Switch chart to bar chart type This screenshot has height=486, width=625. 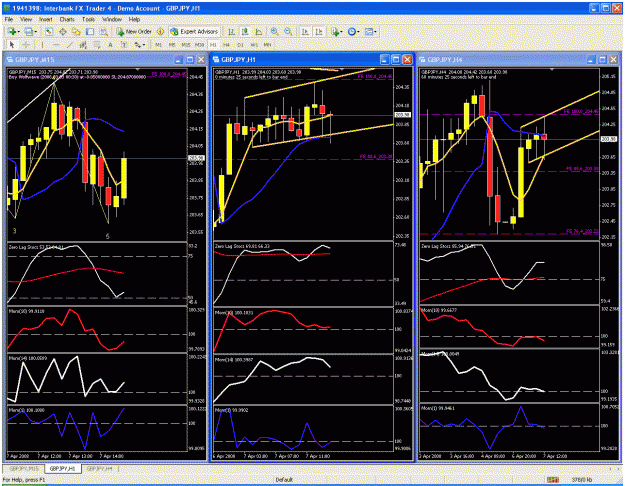pyautogui.click(x=232, y=31)
